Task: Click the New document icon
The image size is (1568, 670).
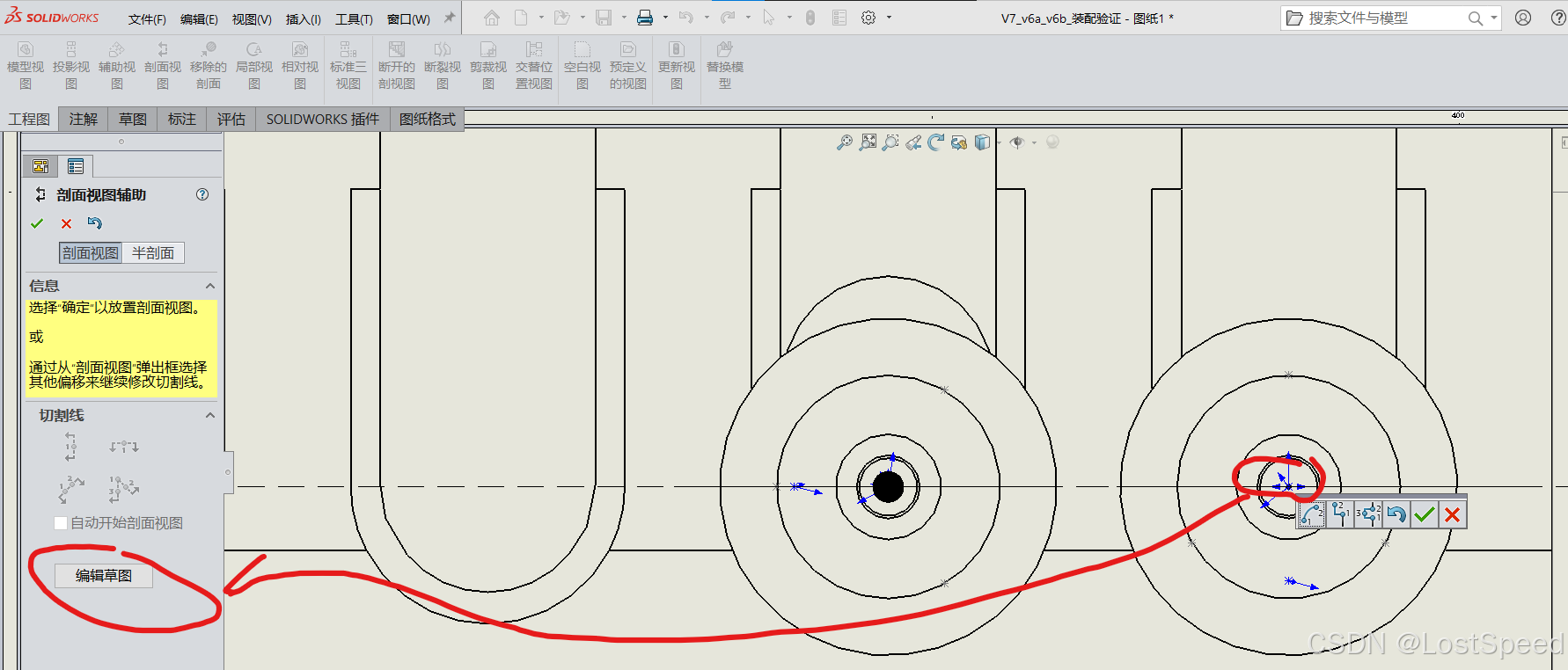Action: (x=521, y=18)
